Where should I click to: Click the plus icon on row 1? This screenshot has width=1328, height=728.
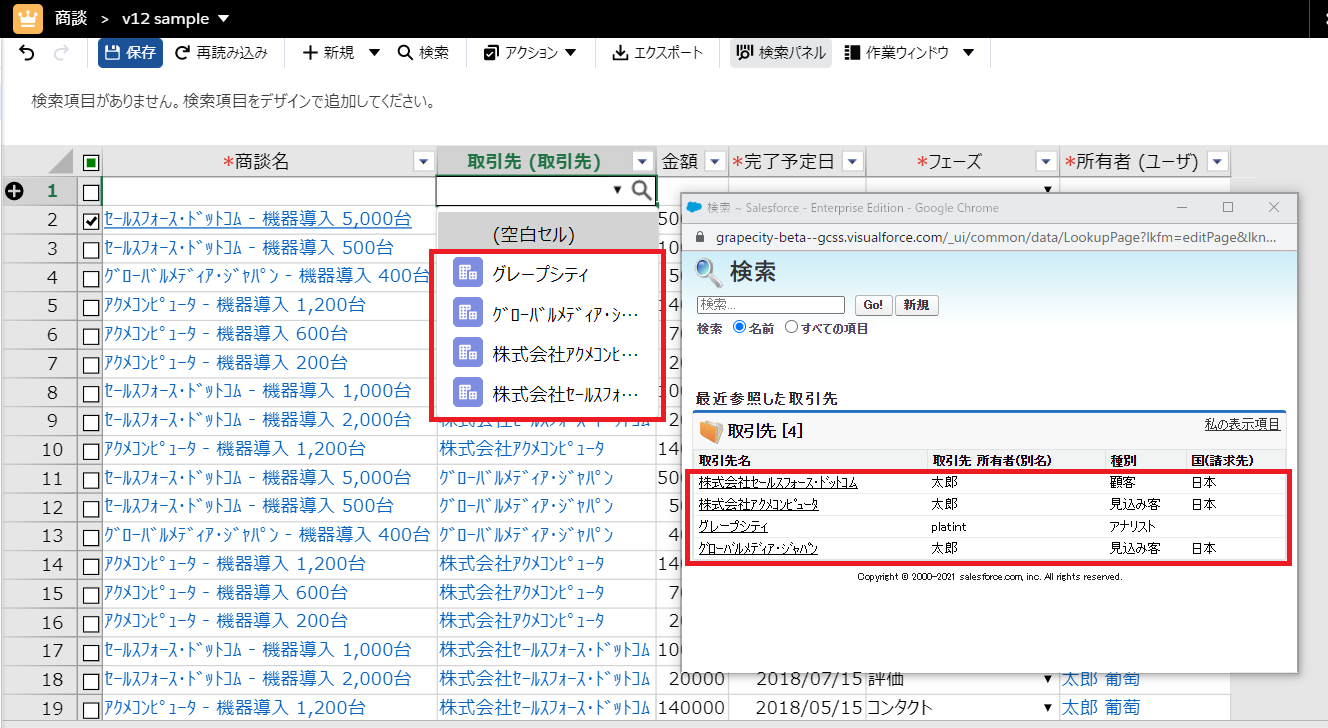[x=14, y=191]
